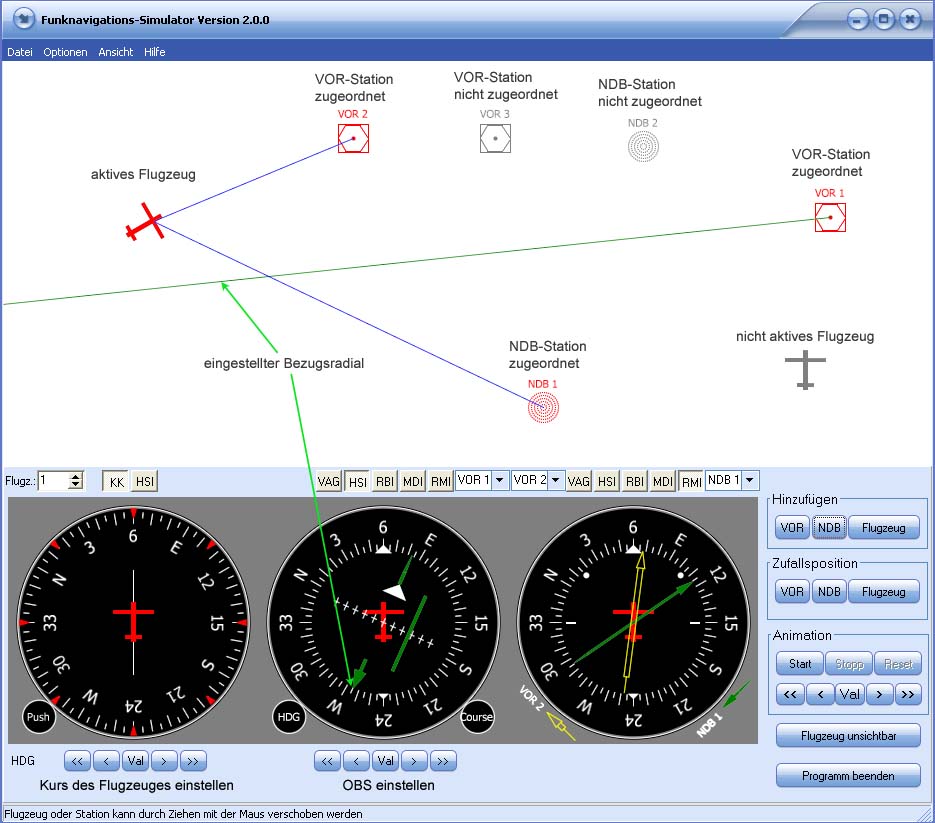The height and width of the screenshot is (823, 935).
Task: Click the green NDB 1 pointer legend arrow
Action: pos(736,694)
